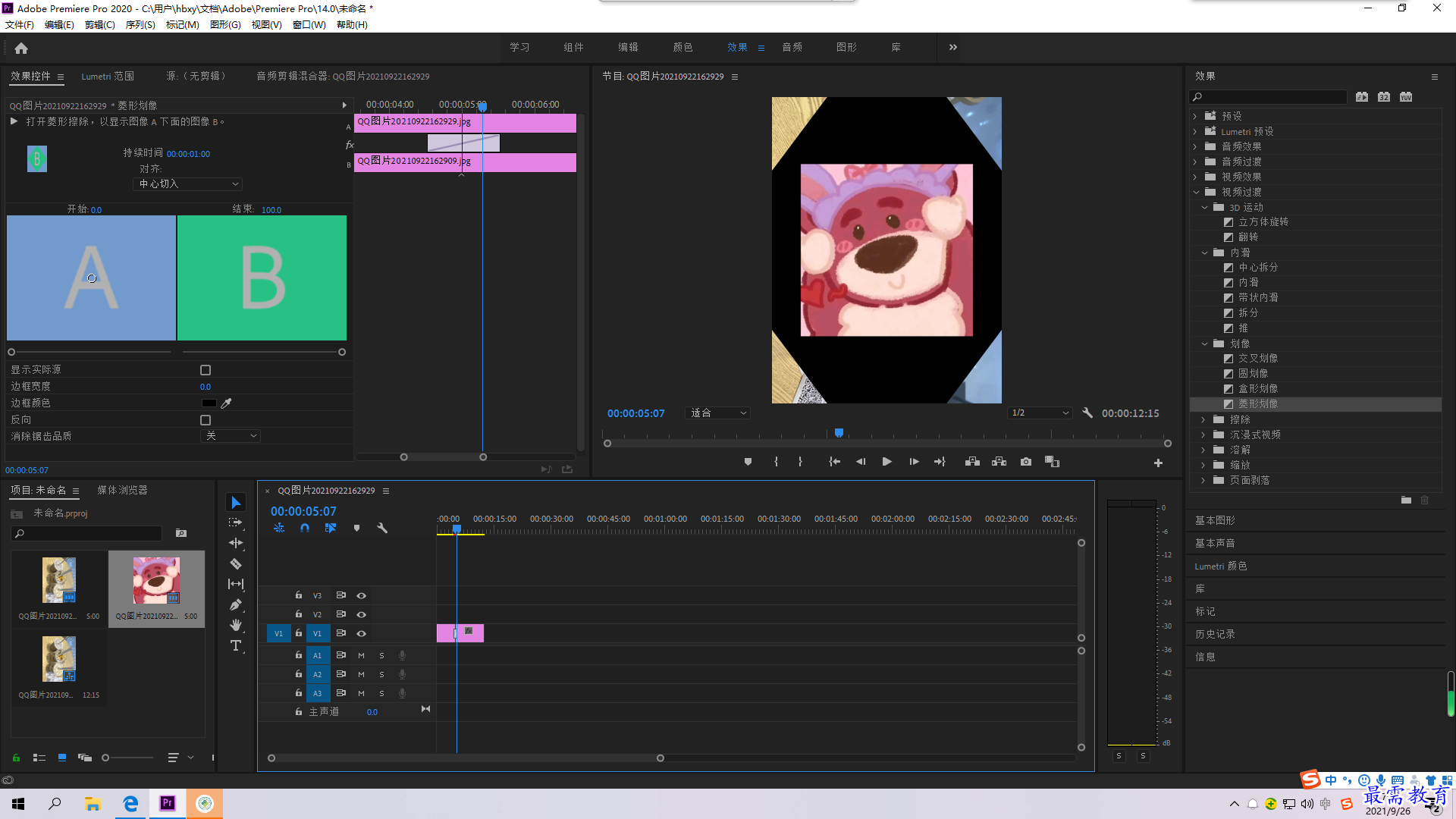The width and height of the screenshot is (1456, 819).
Task: Select the Slip tool
Action: coord(236,584)
